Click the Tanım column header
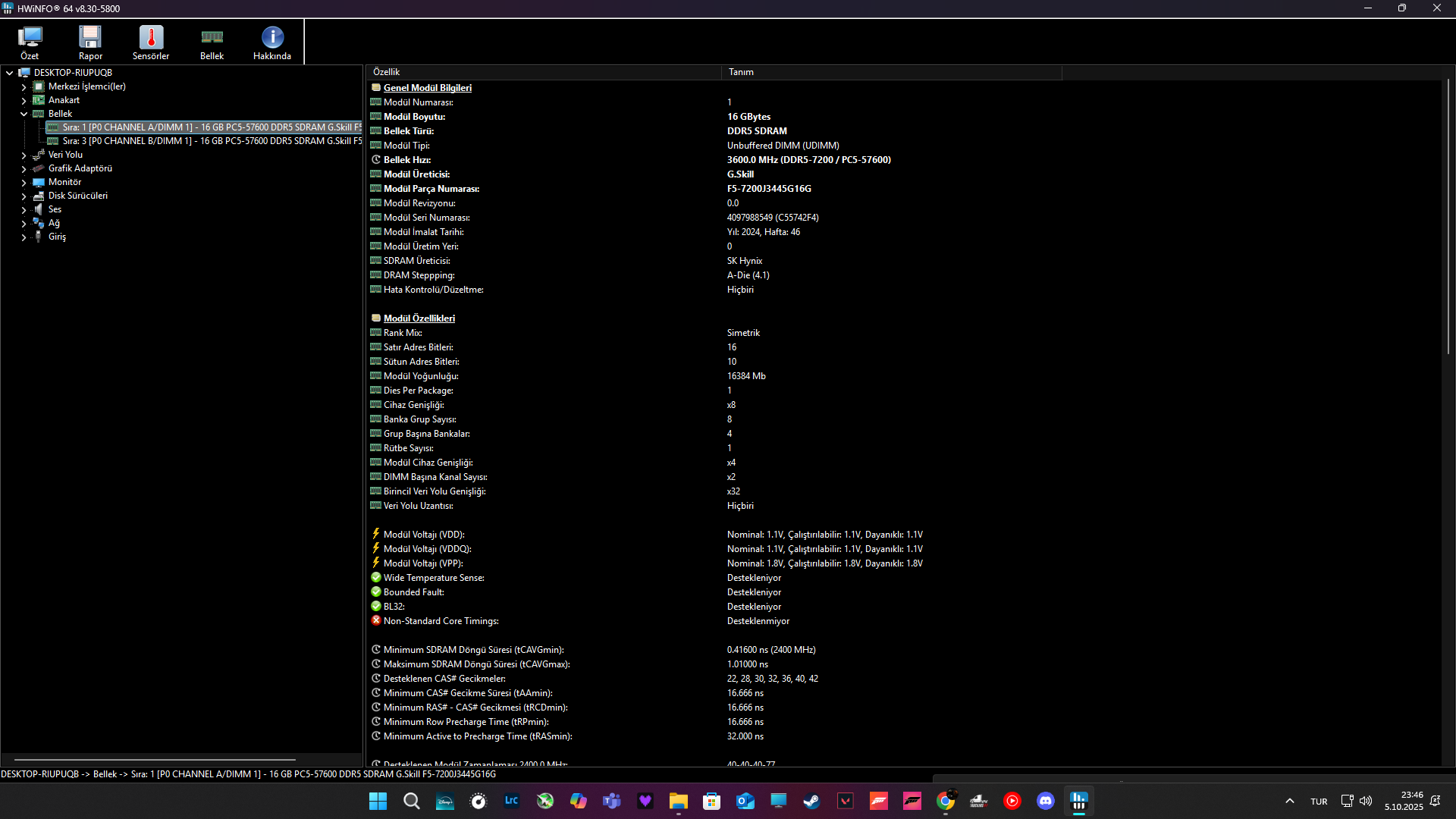This screenshot has width=1456, height=819. (x=892, y=72)
